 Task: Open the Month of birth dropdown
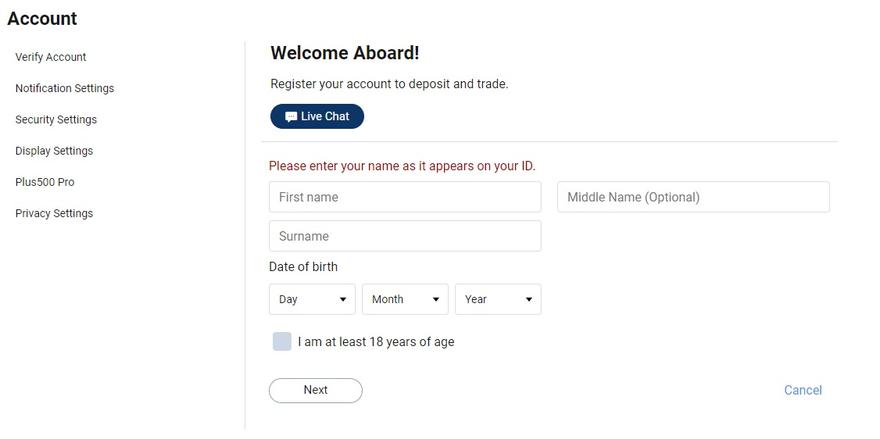405,299
